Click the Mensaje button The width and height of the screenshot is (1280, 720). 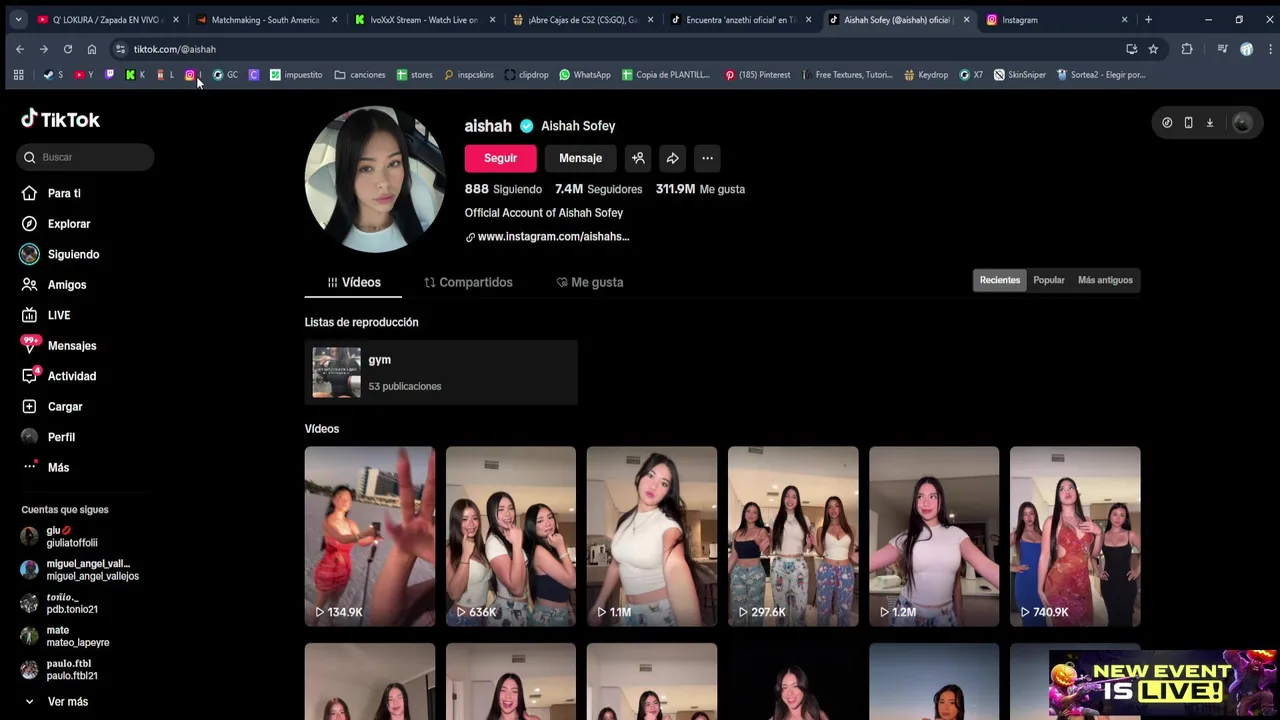pos(580,158)
